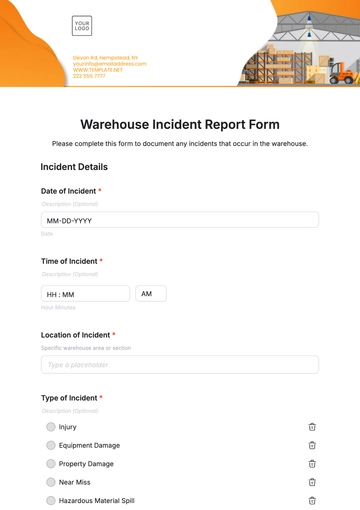Click the 'Date' sublabel under date field
The height and width of the screenshot is (510, 360).
coord(47,234)
